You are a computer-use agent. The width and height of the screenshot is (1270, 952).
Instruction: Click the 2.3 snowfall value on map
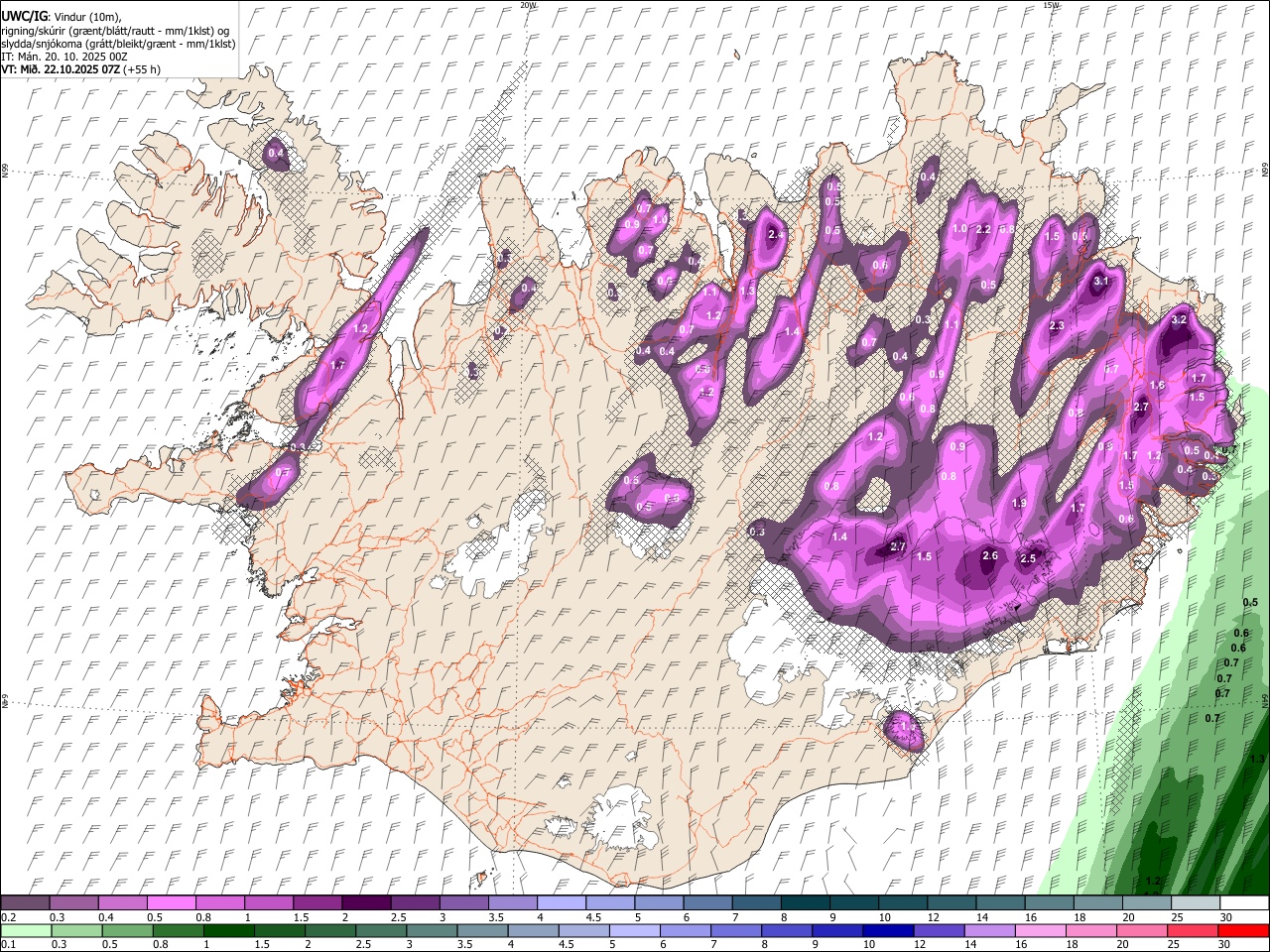(1057, 326)
